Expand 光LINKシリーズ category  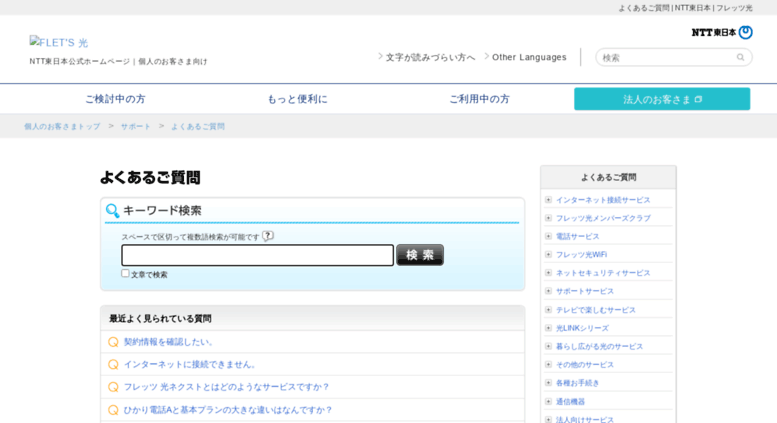548,328
